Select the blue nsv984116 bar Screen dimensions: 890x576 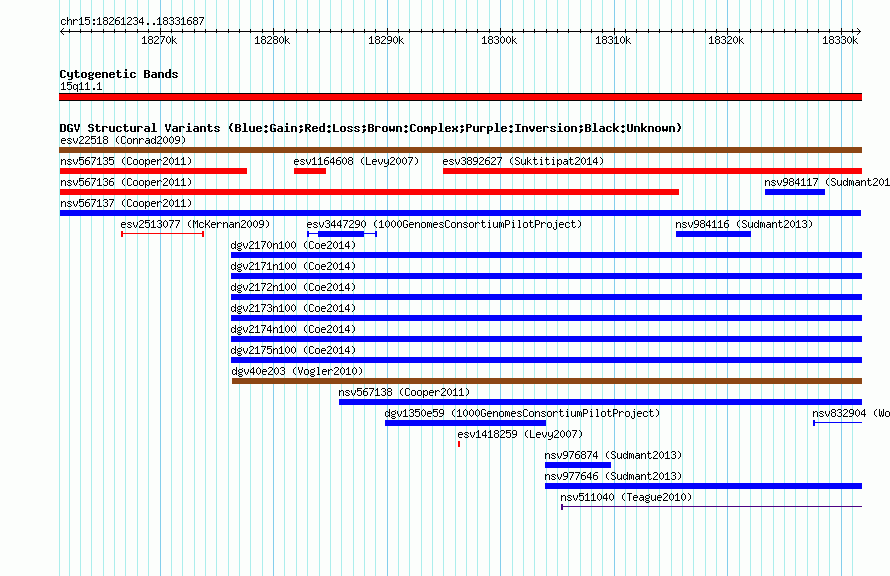[713, 234]
